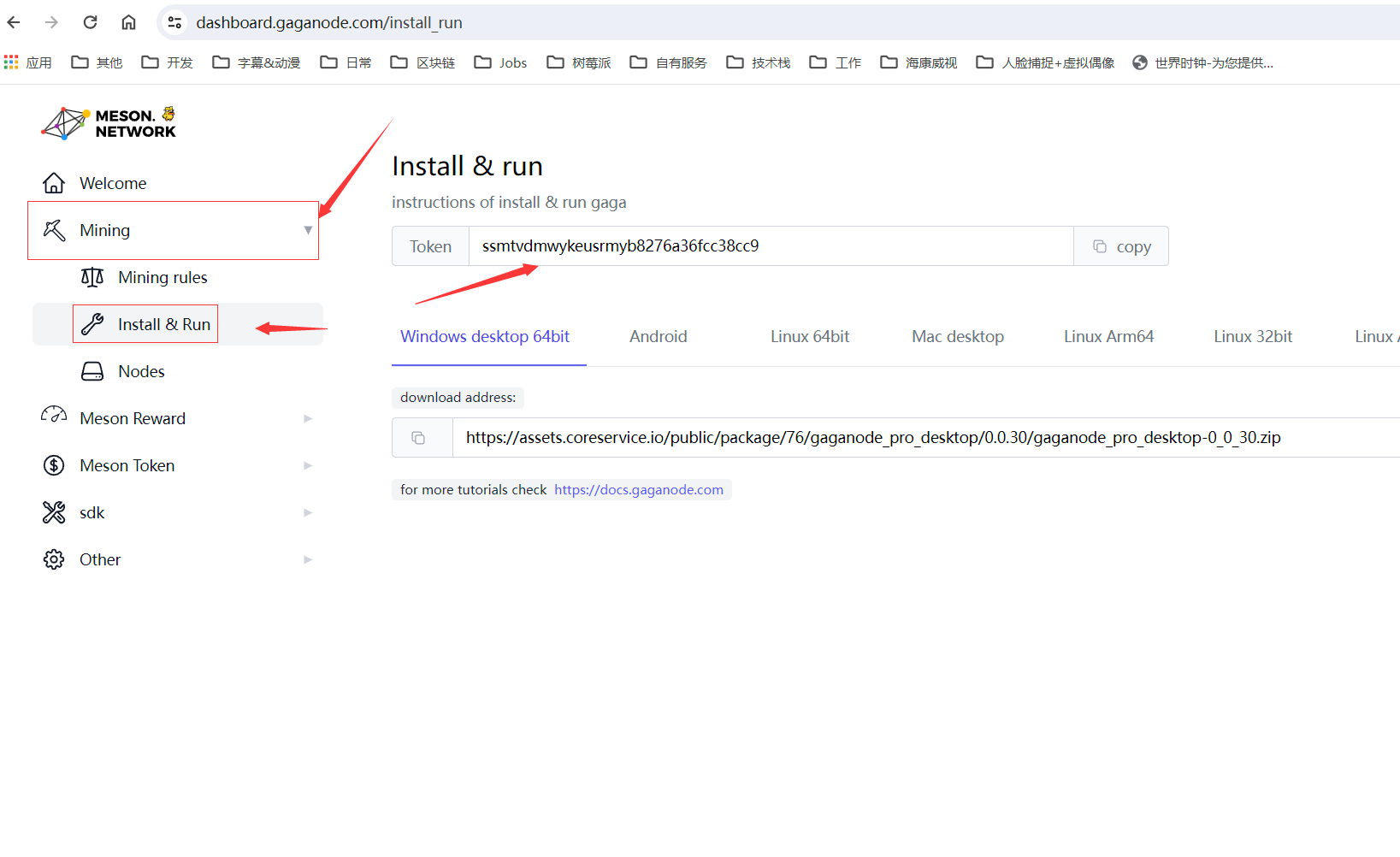
Task: Click the Install & Run wrench icon
Action: [92, 324]
